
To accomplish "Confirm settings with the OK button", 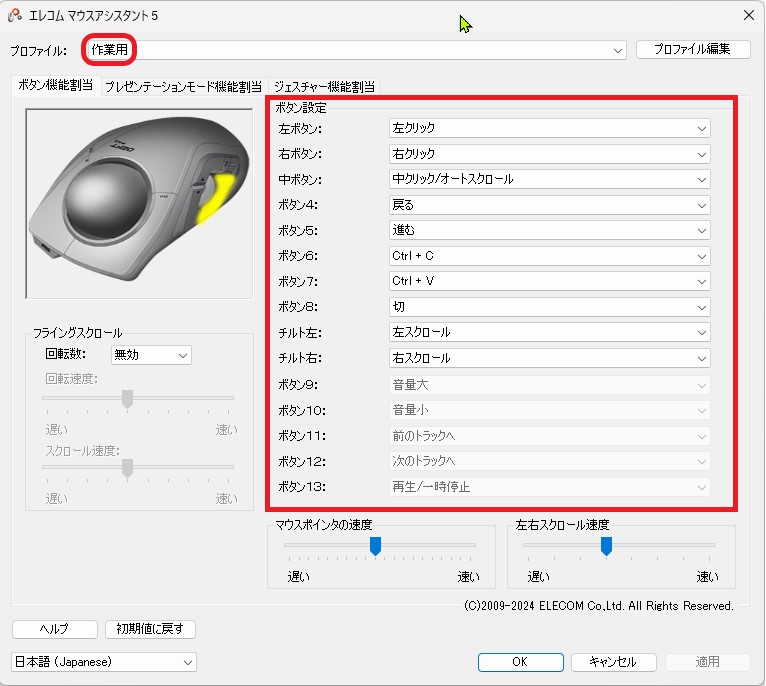I will pos(521,662).
